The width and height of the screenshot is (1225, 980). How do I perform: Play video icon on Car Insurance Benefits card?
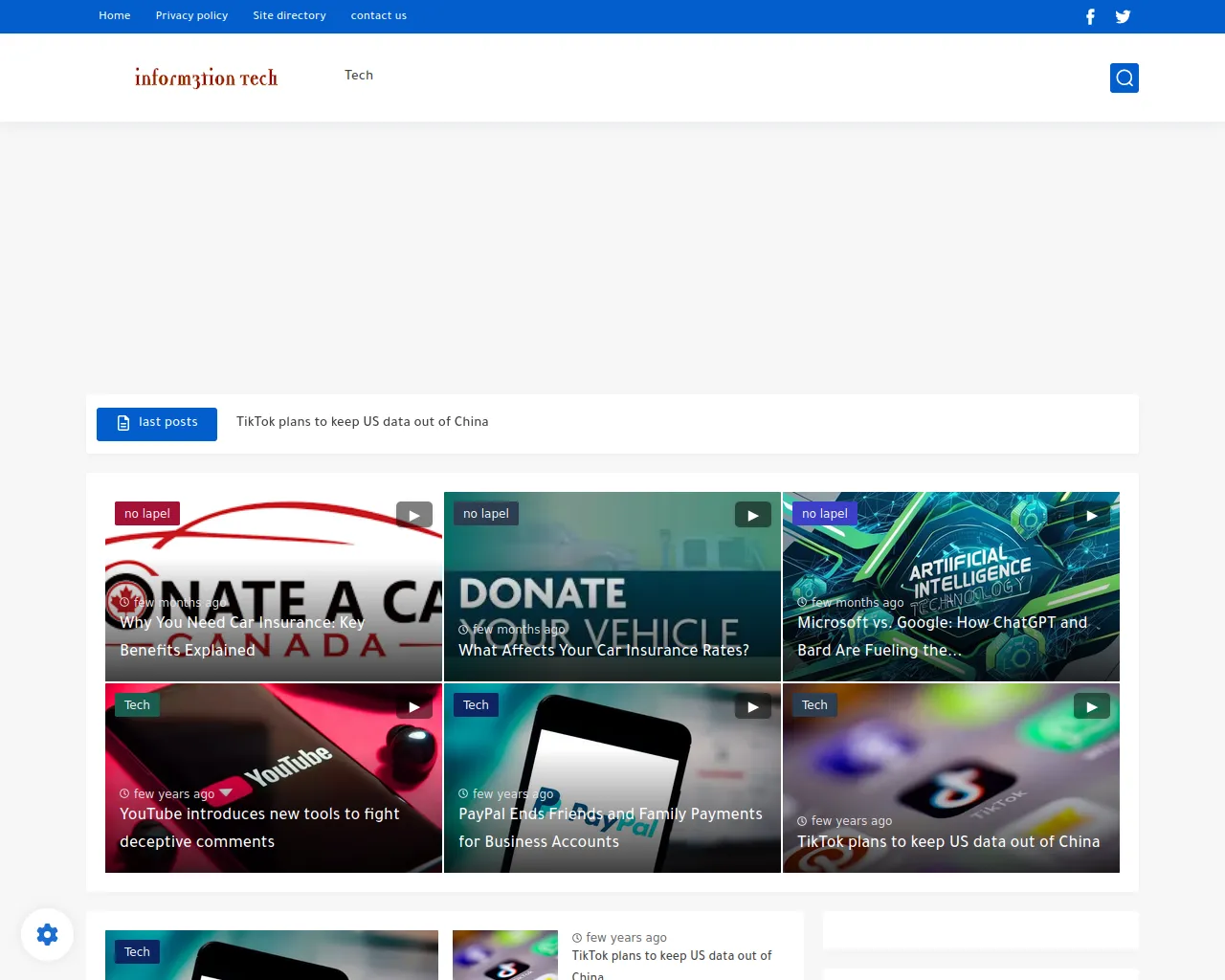[413, 515]
